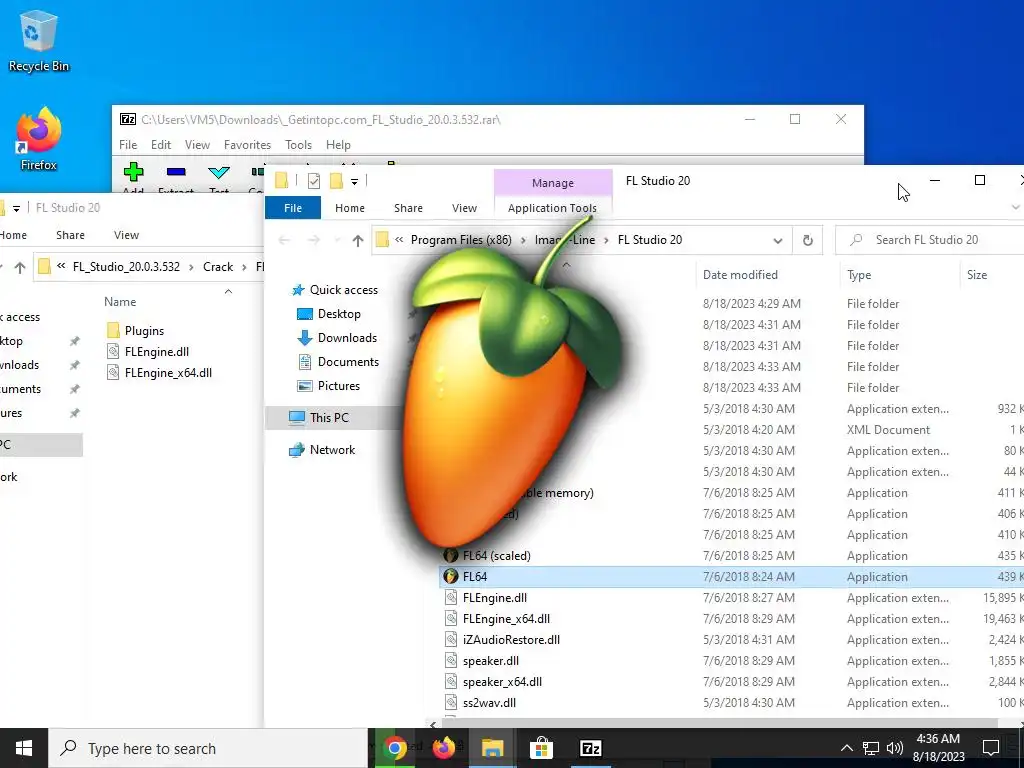Screen dimensions: 1024x768
Task: Show hidden system tray icons
Action: click(x=846, y=748)
